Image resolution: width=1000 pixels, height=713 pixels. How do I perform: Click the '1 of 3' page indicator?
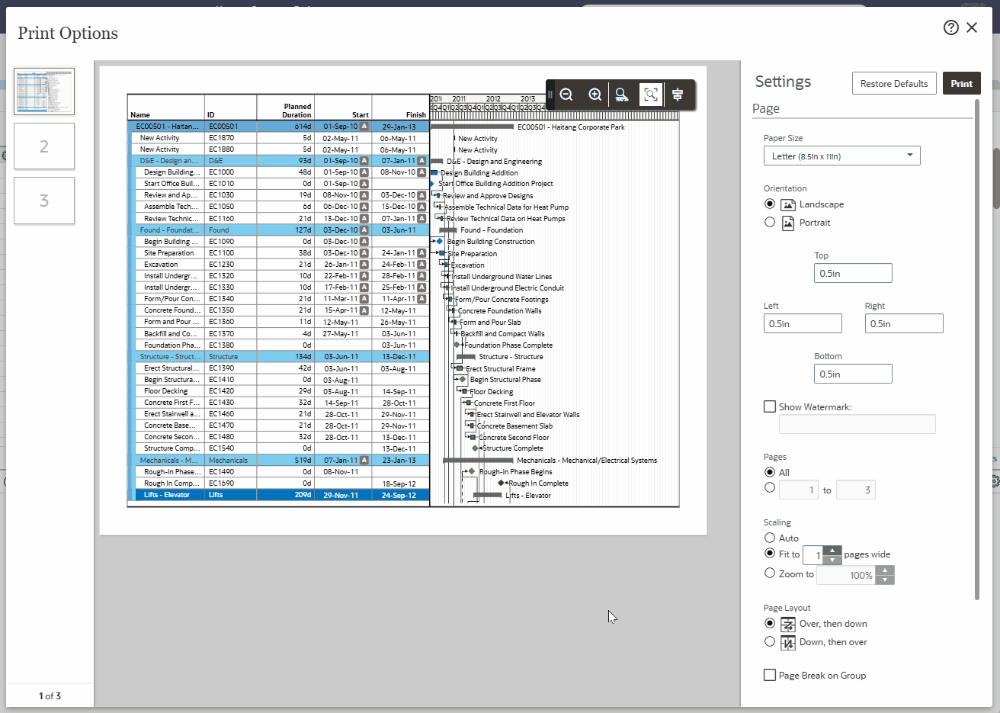(50, 696)
